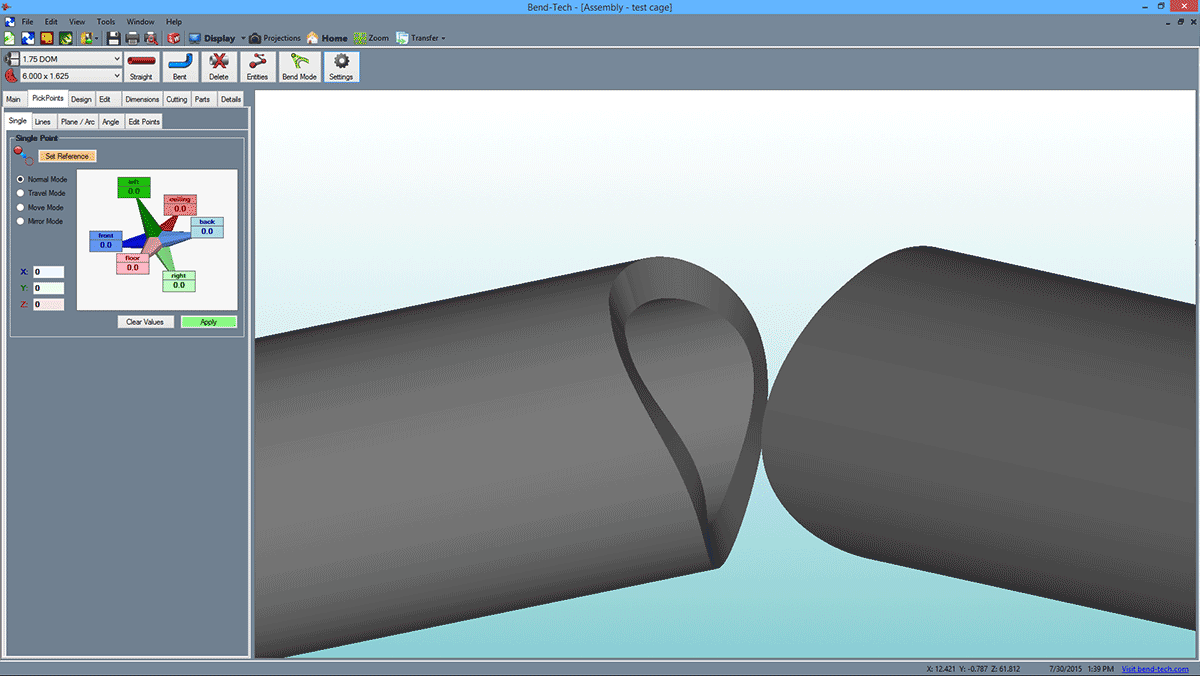
Task: Open the 1.75 DOM material dropdown
Action: (116, 60)
